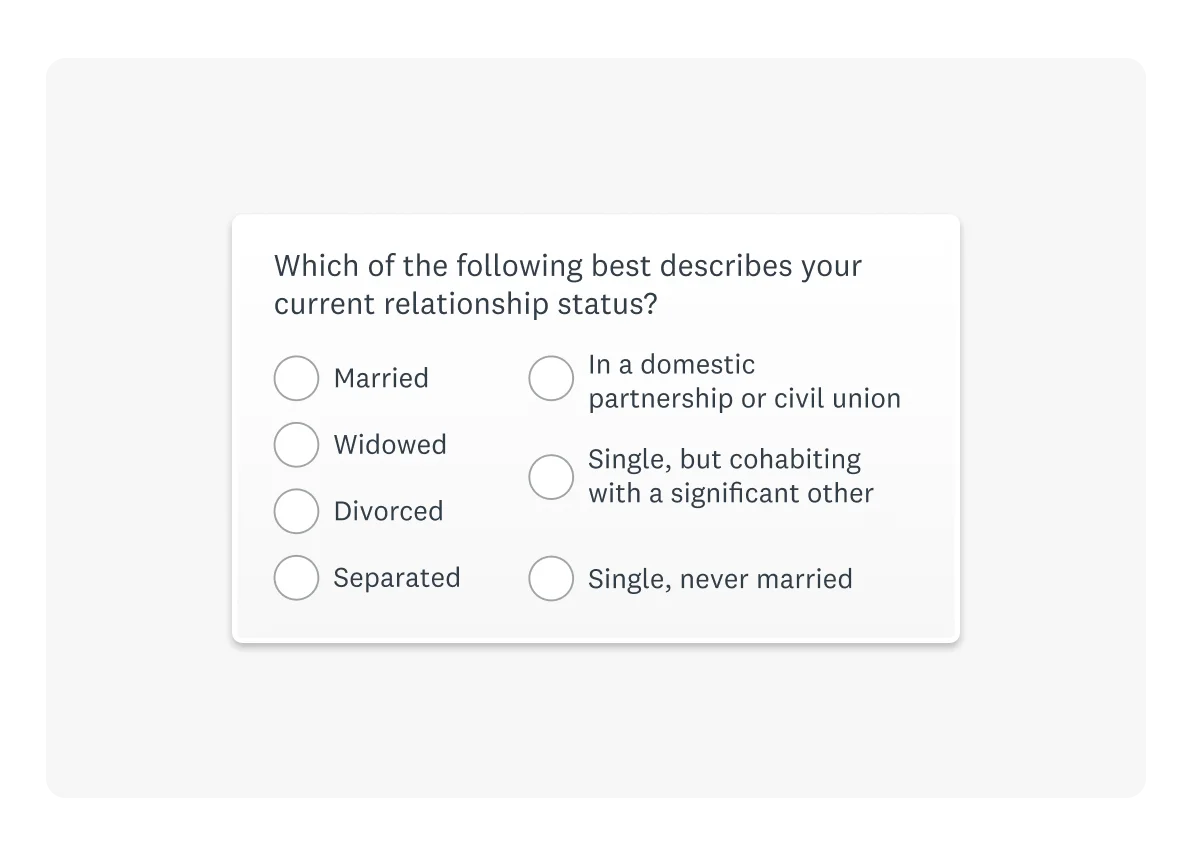Click the question's first line of text
Image resolution: width=1192 pixels, height=856 pixels.
click(567, 266)
